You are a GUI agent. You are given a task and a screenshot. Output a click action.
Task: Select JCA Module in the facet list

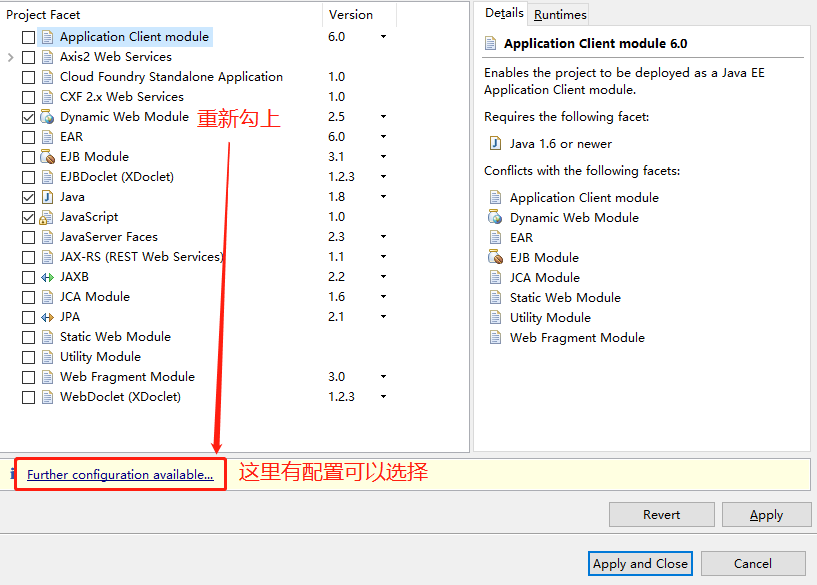click(95, 297)
